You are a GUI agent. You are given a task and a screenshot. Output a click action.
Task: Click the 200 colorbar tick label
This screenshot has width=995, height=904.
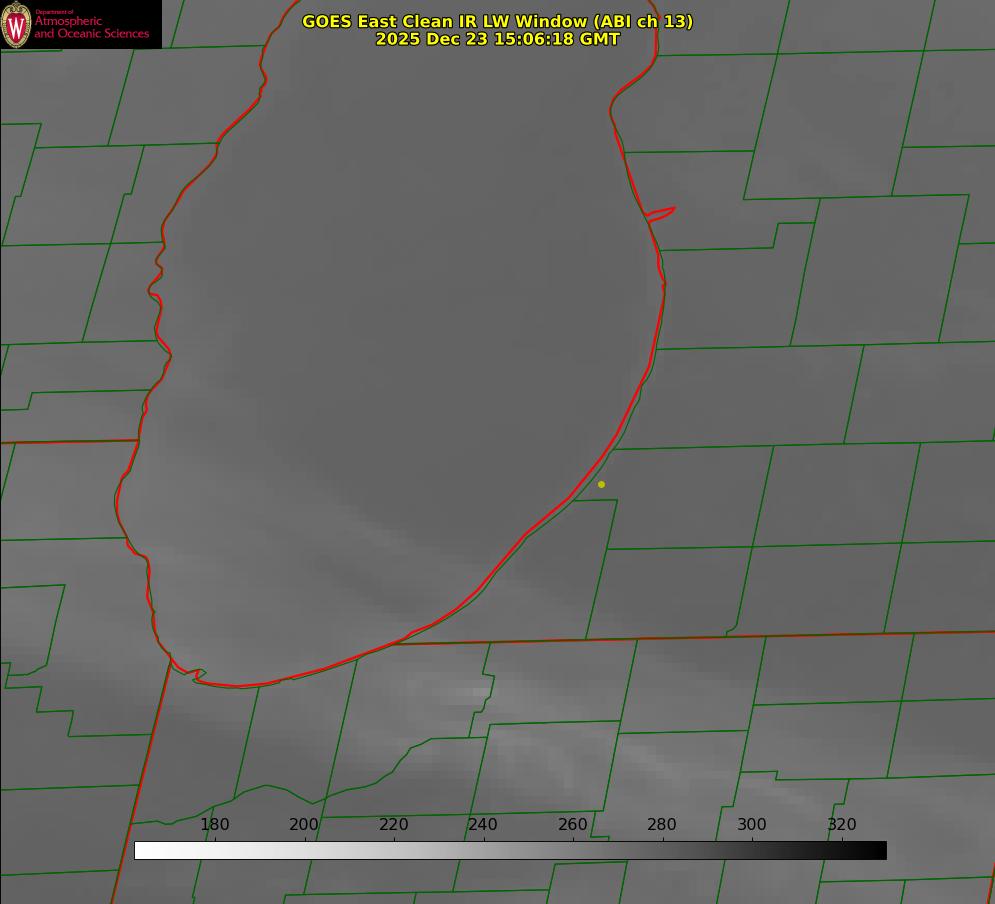(x=304, y=825)
